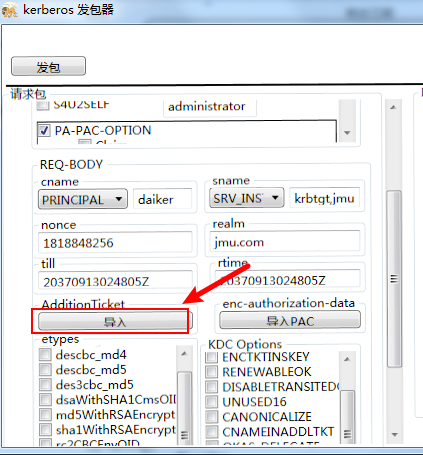Click the 导入PAC button

tap(290, 320)
